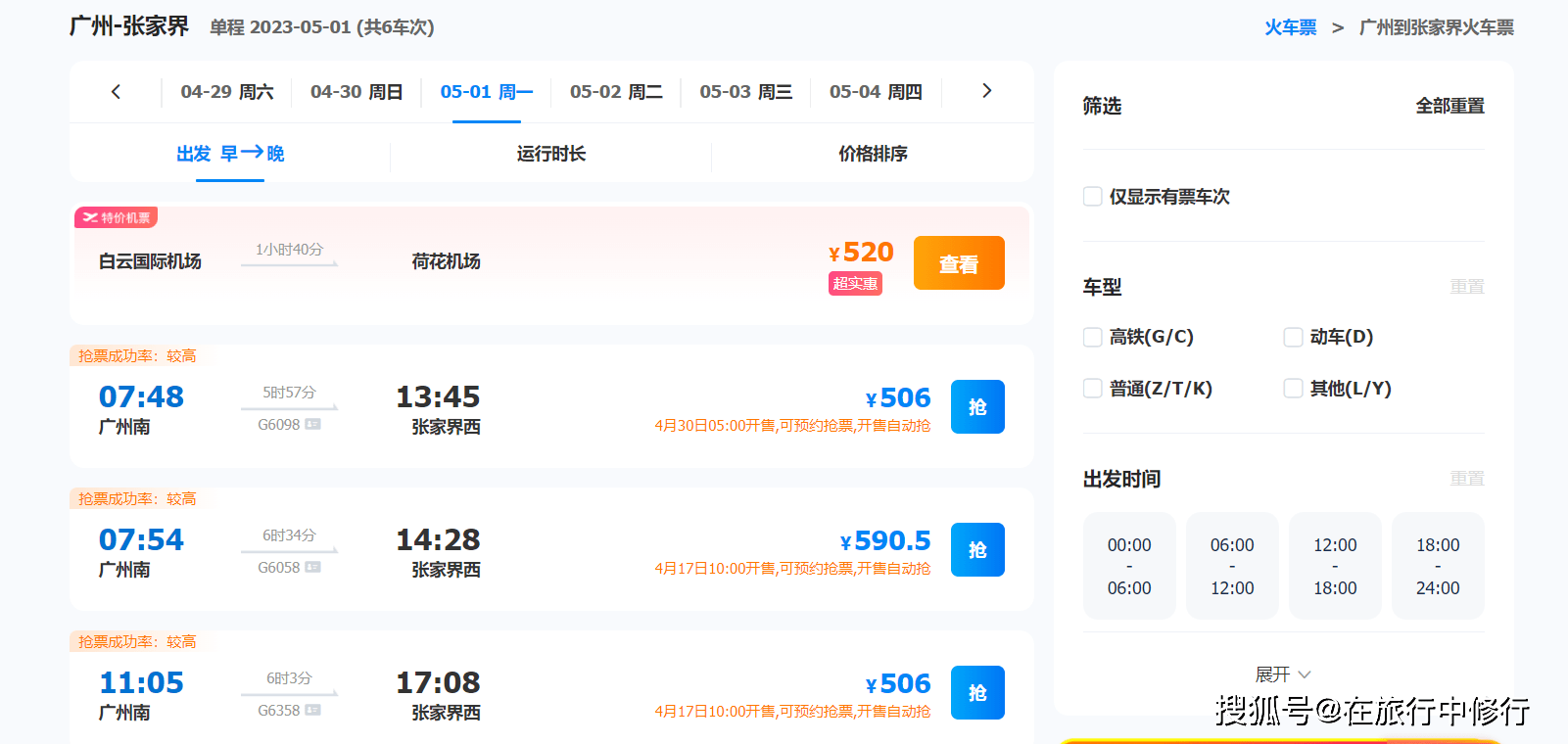
Task: Tick the 普通(Z/T/K) train type option
Action: tap(1093, 389)
